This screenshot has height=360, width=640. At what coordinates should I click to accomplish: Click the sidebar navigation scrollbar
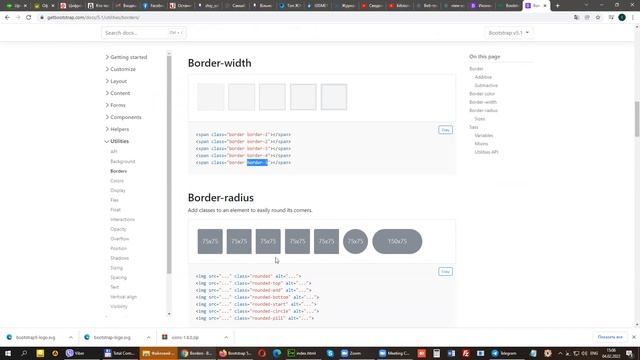point(169,163)
